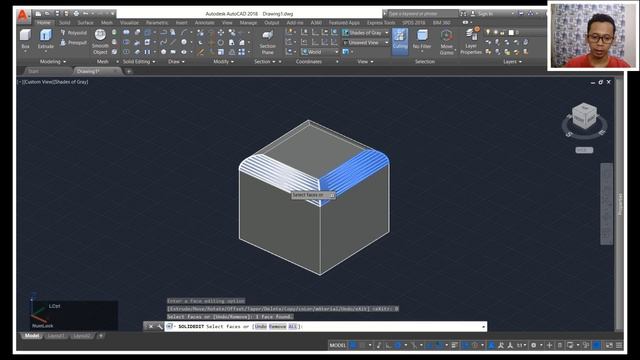Click the viewport controls label
640x360 pixels.
point(19,82)
